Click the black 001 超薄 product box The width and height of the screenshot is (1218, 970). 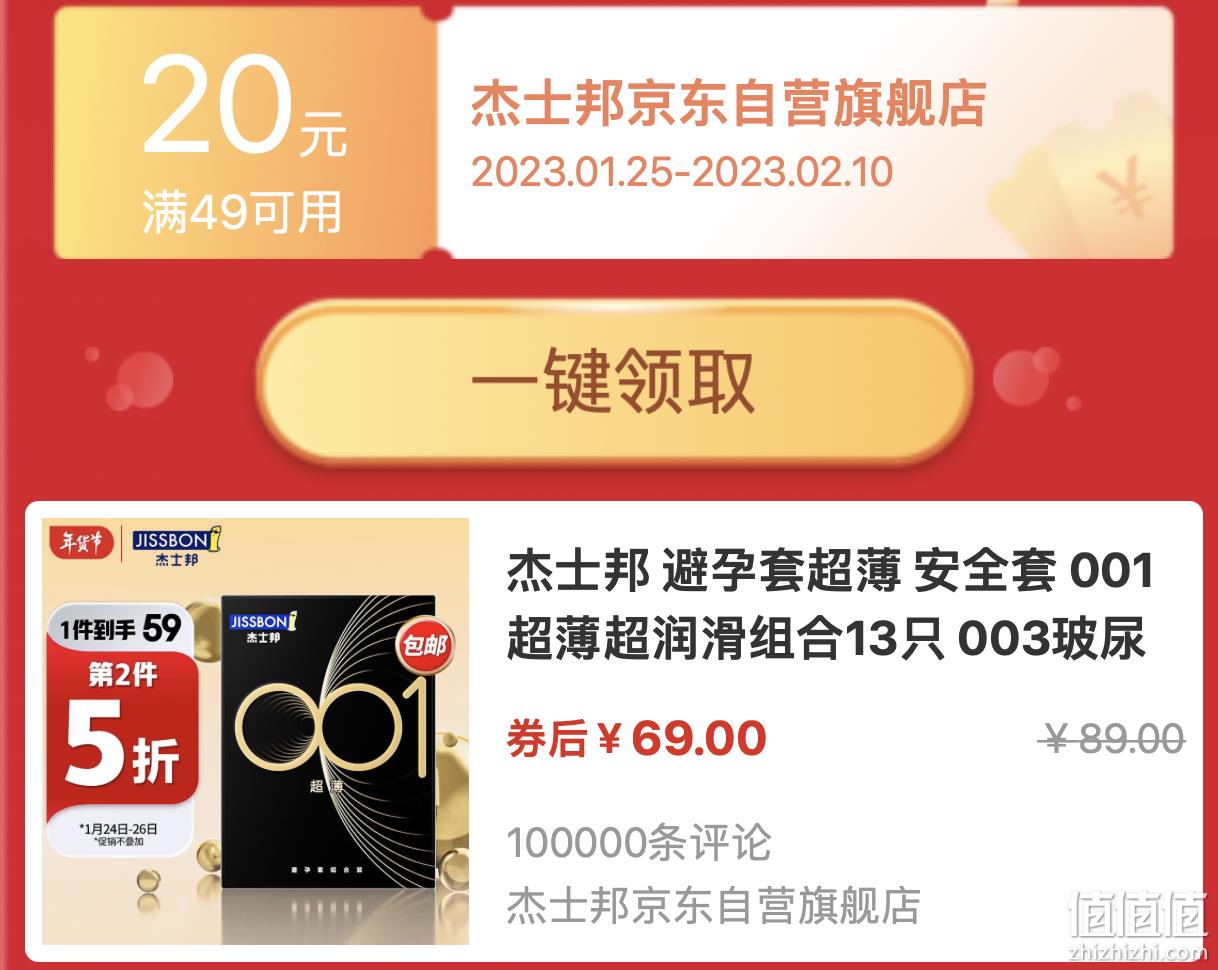pos(330,742)
